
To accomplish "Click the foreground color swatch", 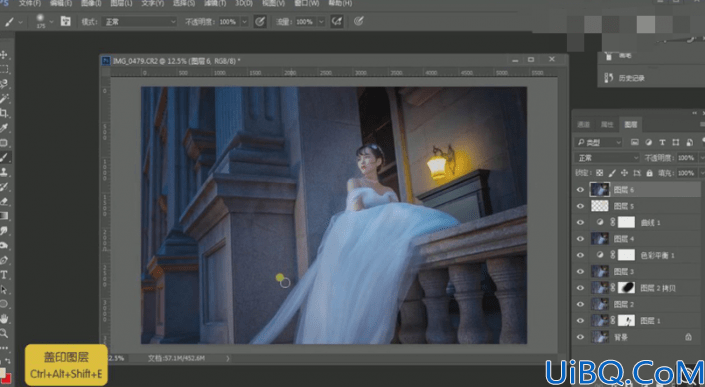I will click(x=2, y=373).
